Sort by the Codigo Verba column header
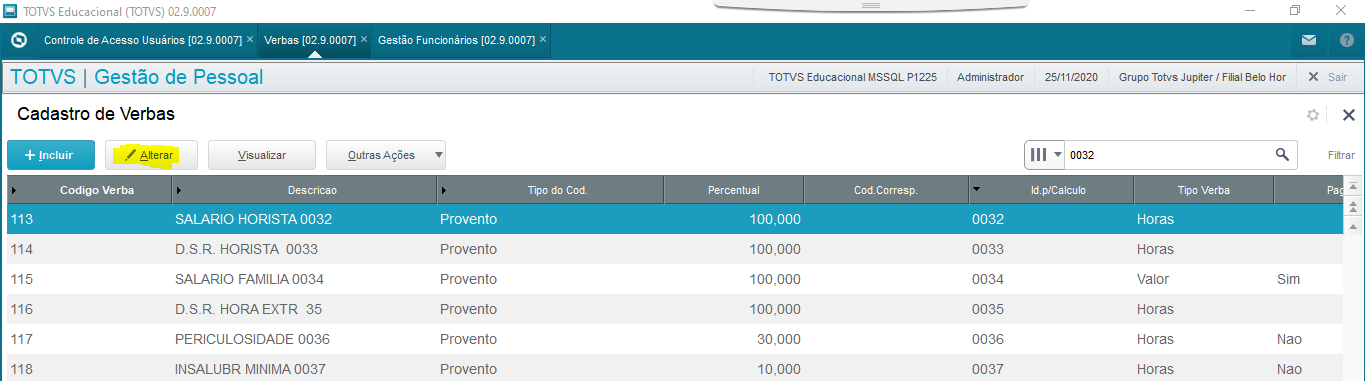1365x381 pixels. (x=89, y=190)
